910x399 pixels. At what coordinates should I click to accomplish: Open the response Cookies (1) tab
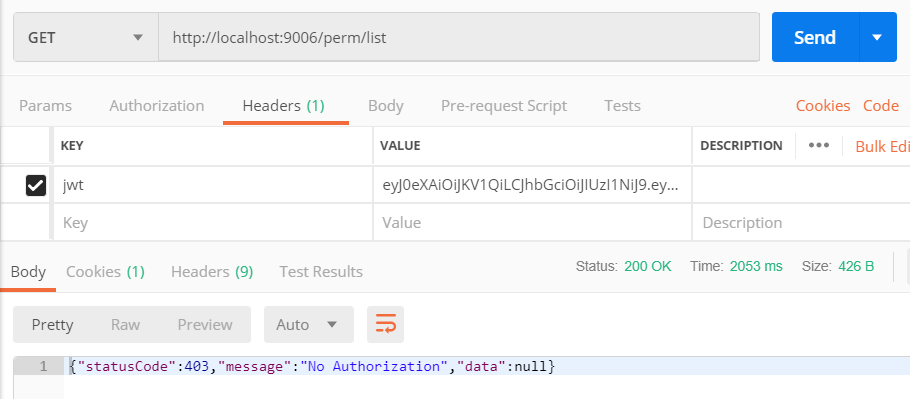(105, 271)
